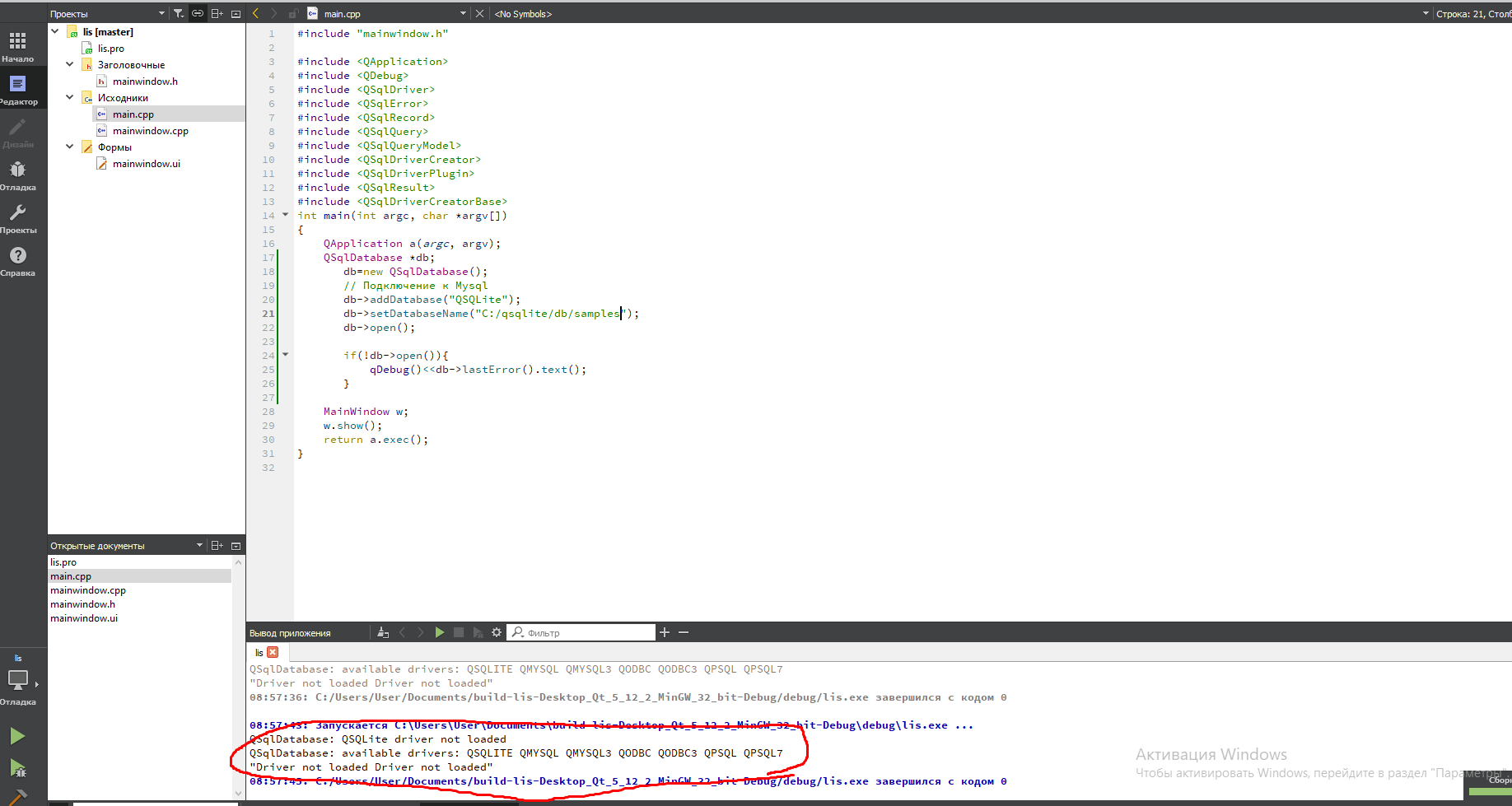Switch to Отладка debug mode in sidebar
The height and width of the screenshot is (806, 1512).
tap(17, 175)
